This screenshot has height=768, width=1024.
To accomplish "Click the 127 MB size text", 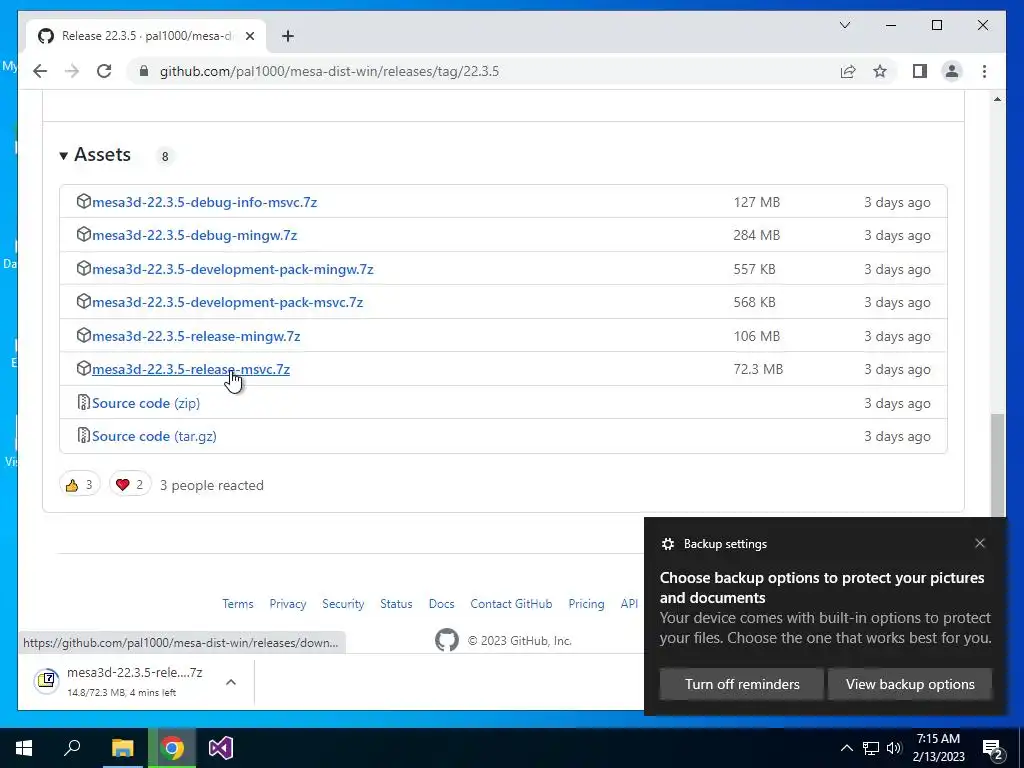I will 756,202.
